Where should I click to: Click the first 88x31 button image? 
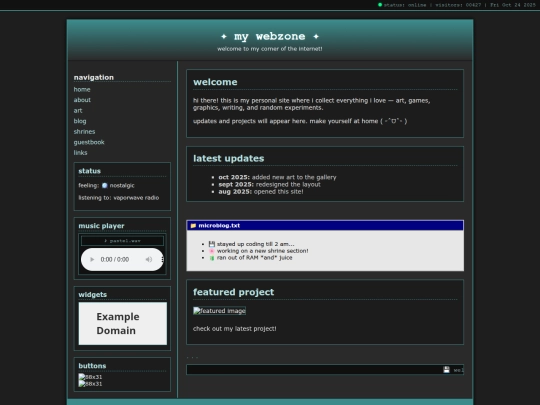coord(90,377)
